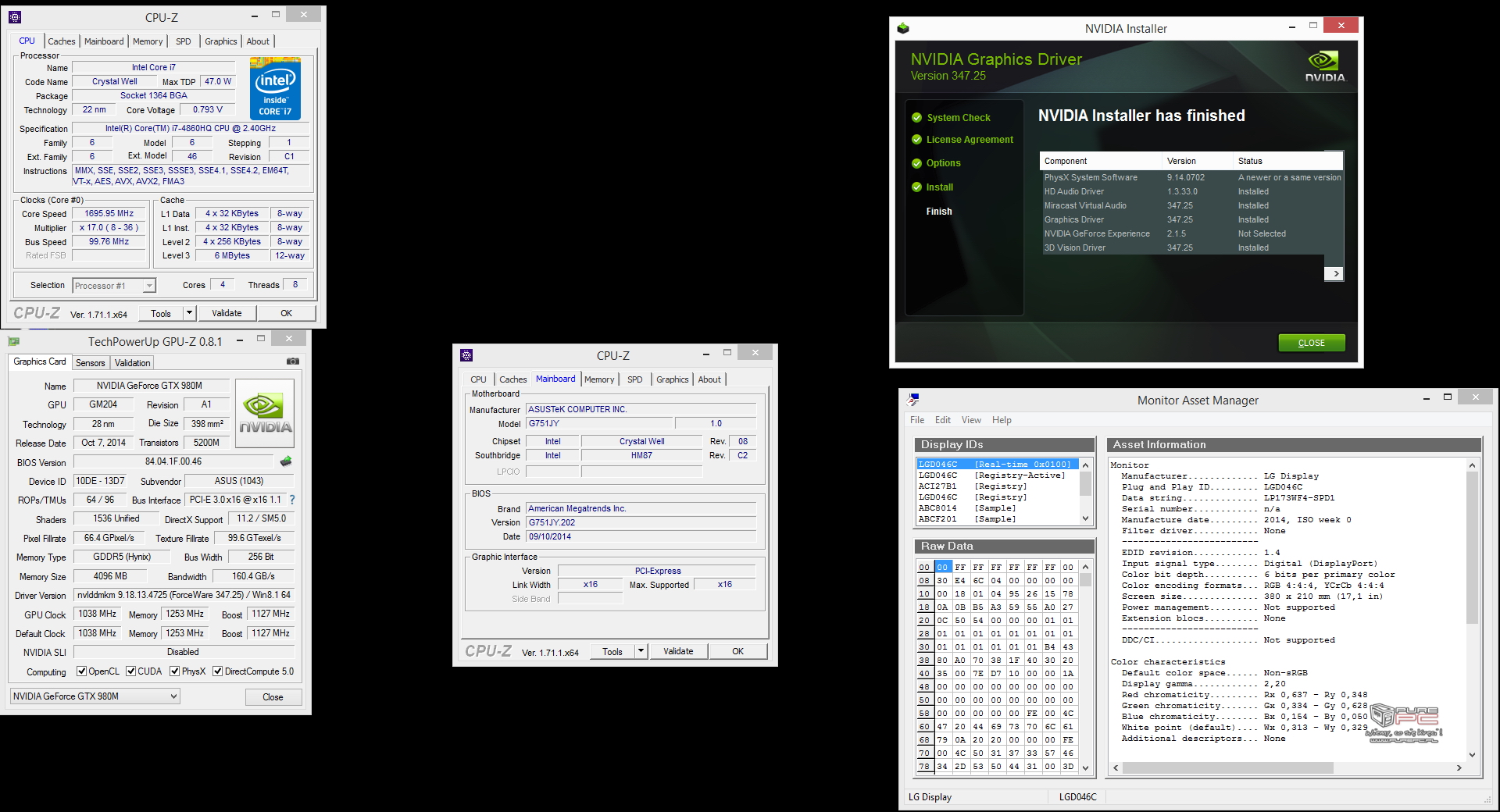
Task: Click the GPU-Z title bar app icon
Action: pos(13,341)
